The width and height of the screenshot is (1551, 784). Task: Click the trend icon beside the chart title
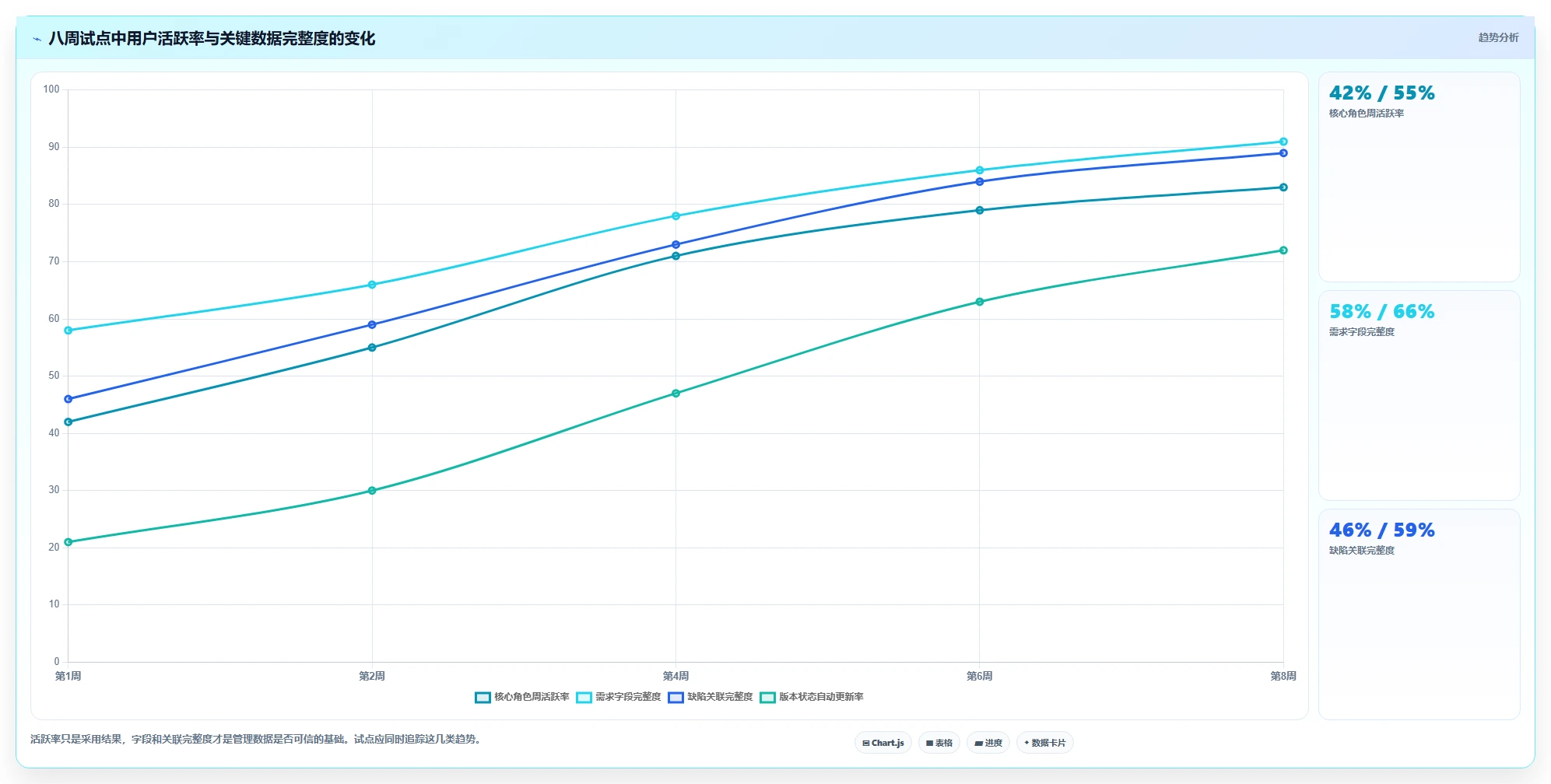click(x=37, y=39)
